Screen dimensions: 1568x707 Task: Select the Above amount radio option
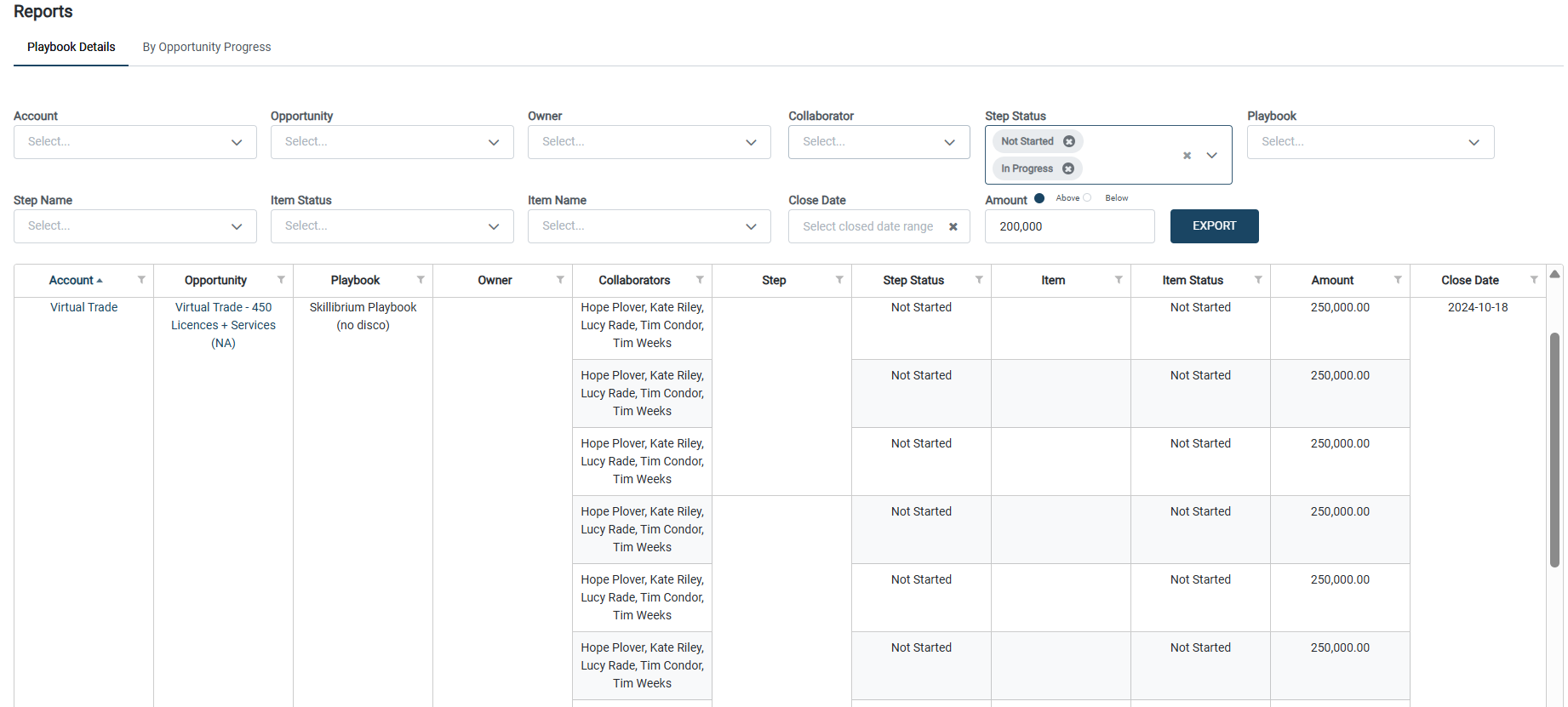tap(1039, 198)
